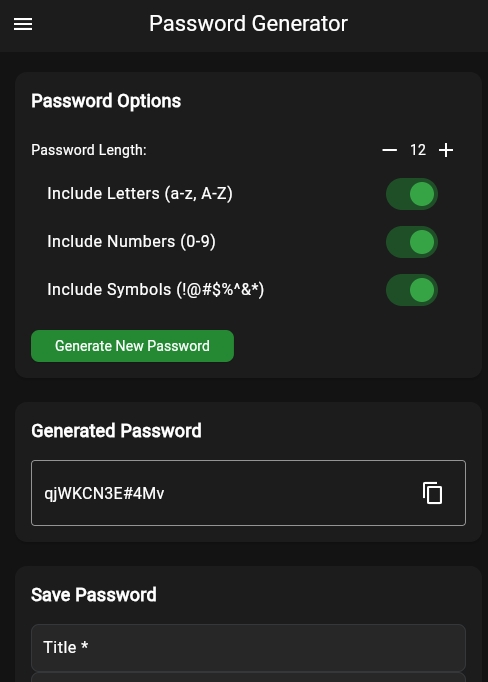The image size is (488, 682).
Task: Copy the generated password to clipboard
Action: 432,493
